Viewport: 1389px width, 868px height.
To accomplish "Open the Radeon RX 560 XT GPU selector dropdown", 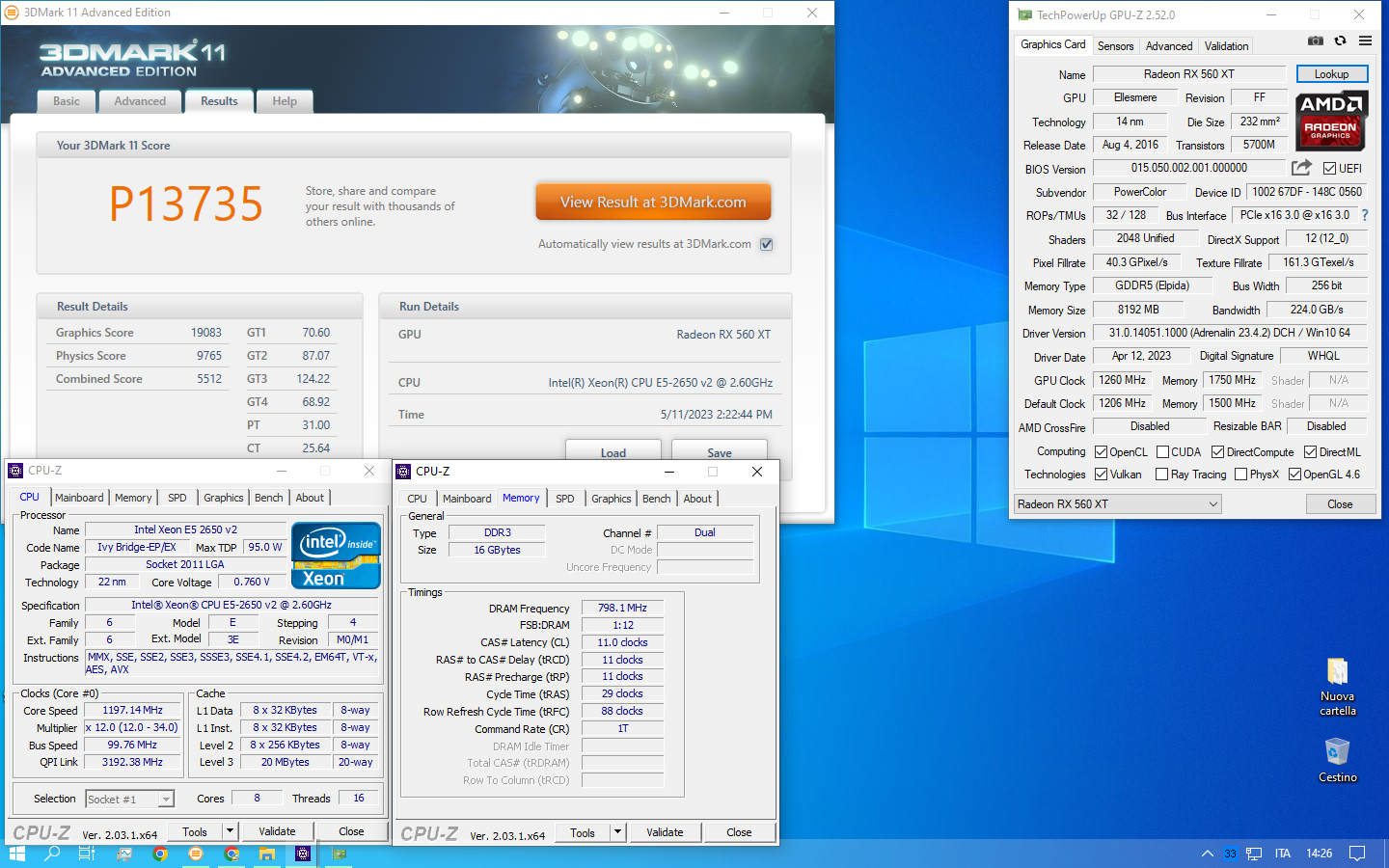I will point(1117,504).
